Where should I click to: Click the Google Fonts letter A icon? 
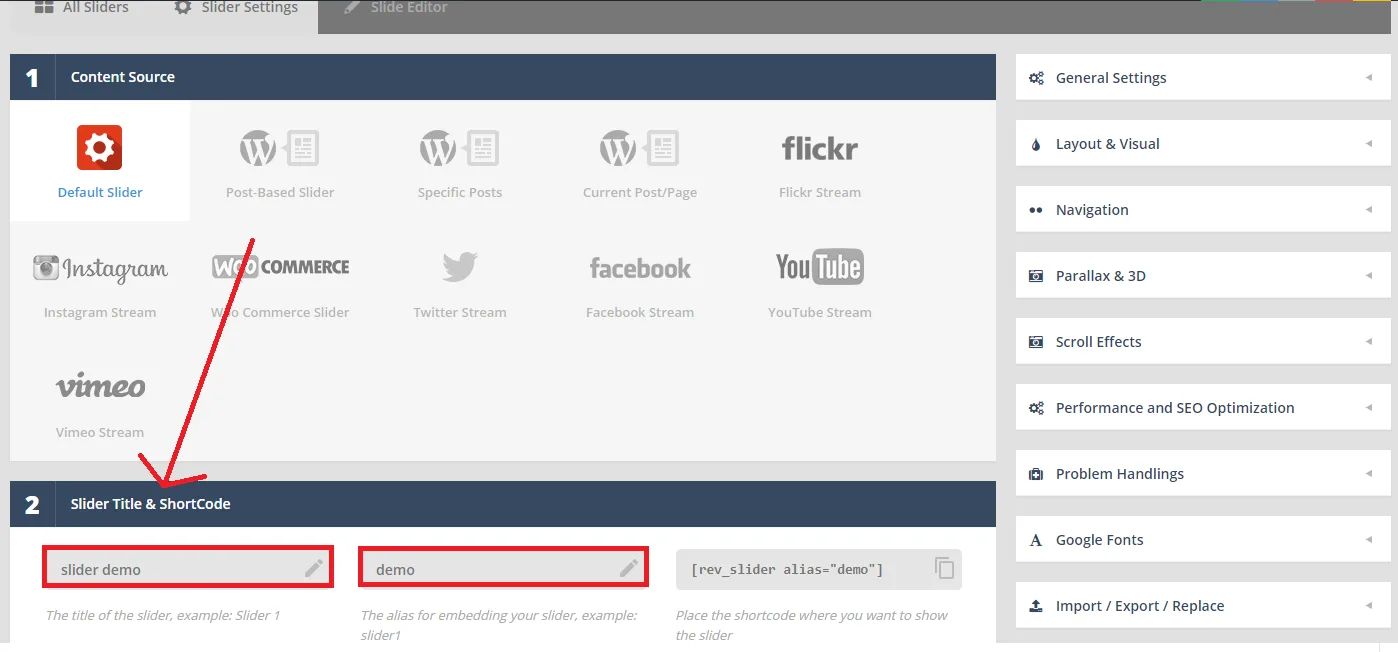(1036, 540)
